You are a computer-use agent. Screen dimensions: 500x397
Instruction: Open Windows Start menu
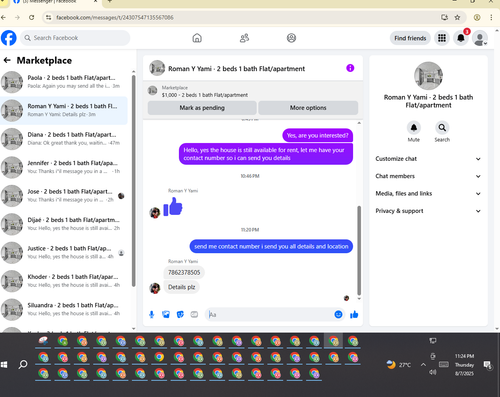click(4, 365)
